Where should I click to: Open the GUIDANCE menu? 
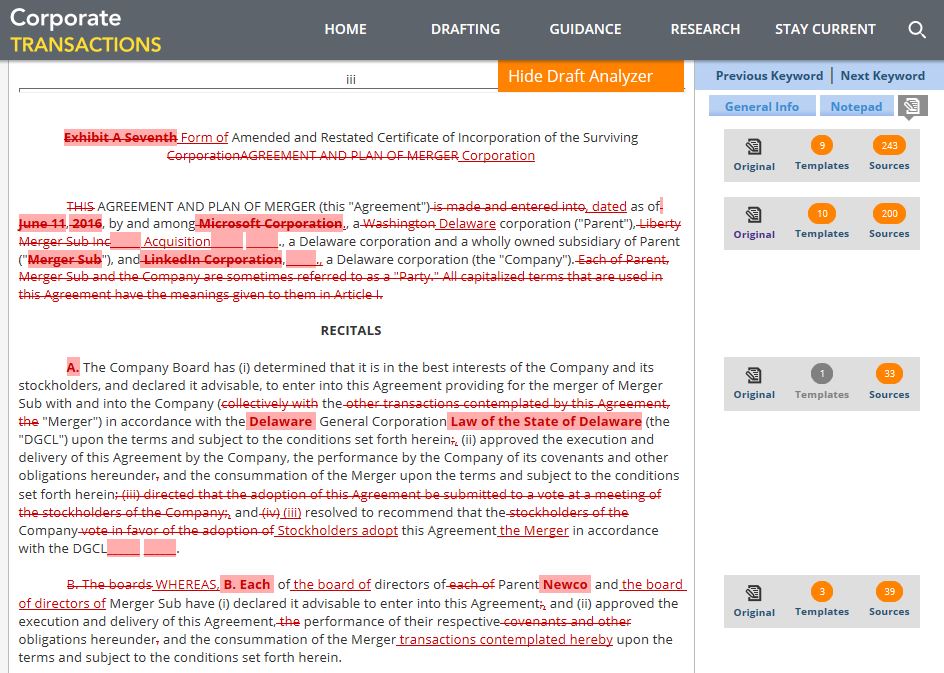click(585, 29)
